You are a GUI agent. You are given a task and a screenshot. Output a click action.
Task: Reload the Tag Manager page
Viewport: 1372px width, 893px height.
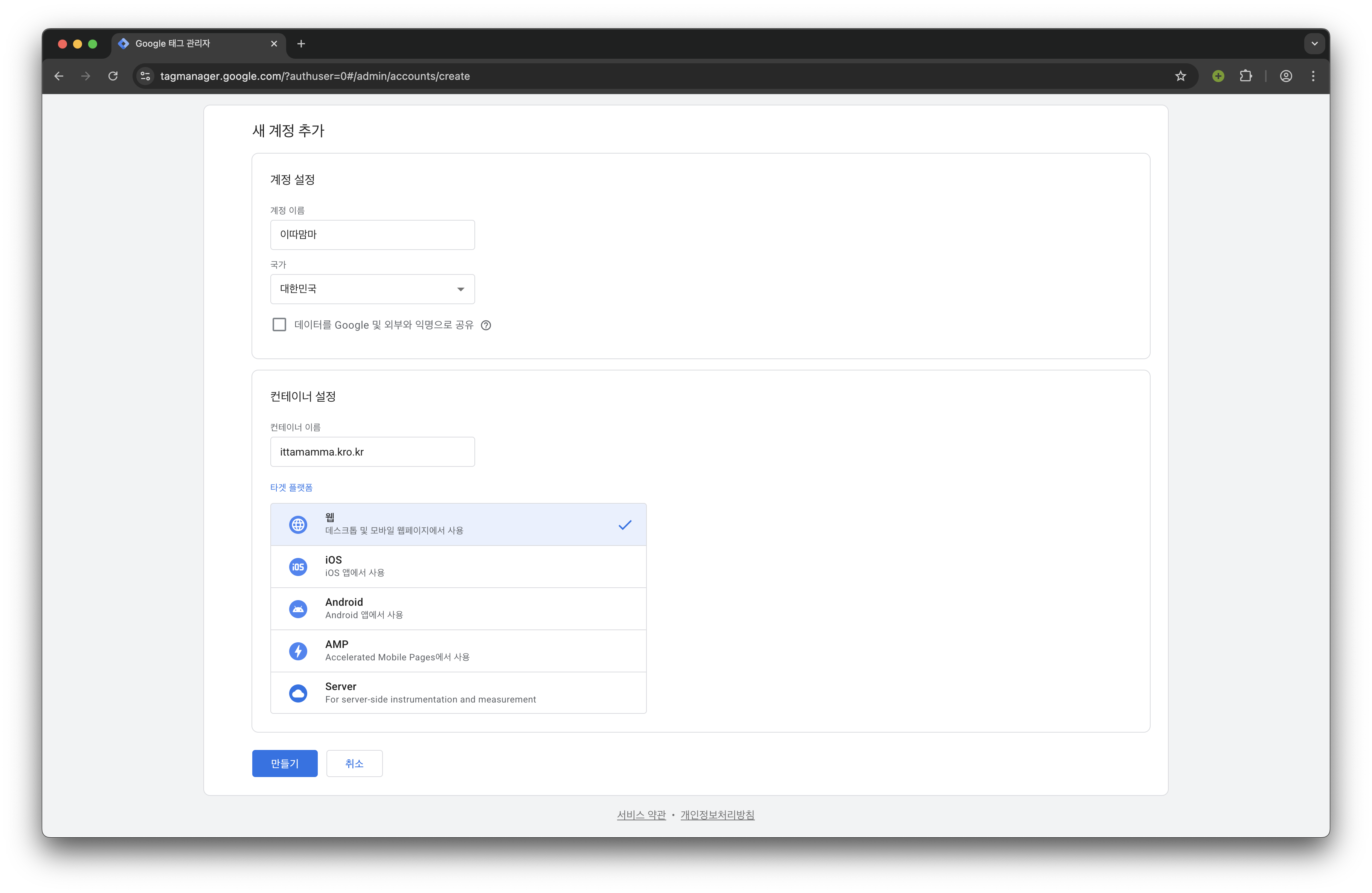pos(113,76)
